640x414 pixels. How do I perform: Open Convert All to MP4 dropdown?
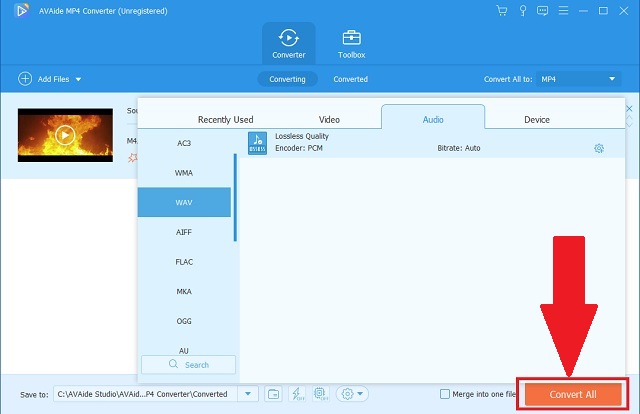(x=578, y=79)
